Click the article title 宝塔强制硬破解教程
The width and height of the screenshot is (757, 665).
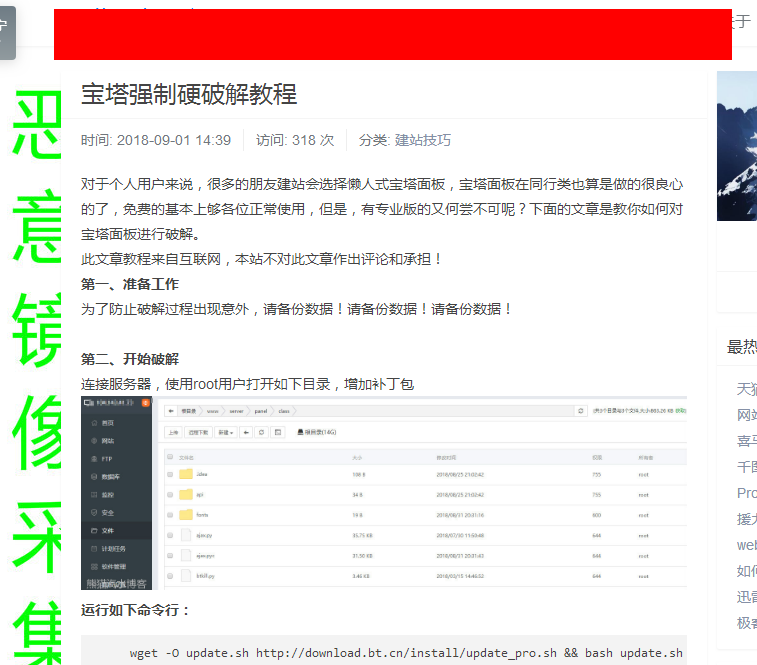pyautogui.click(x=189, y=94)
